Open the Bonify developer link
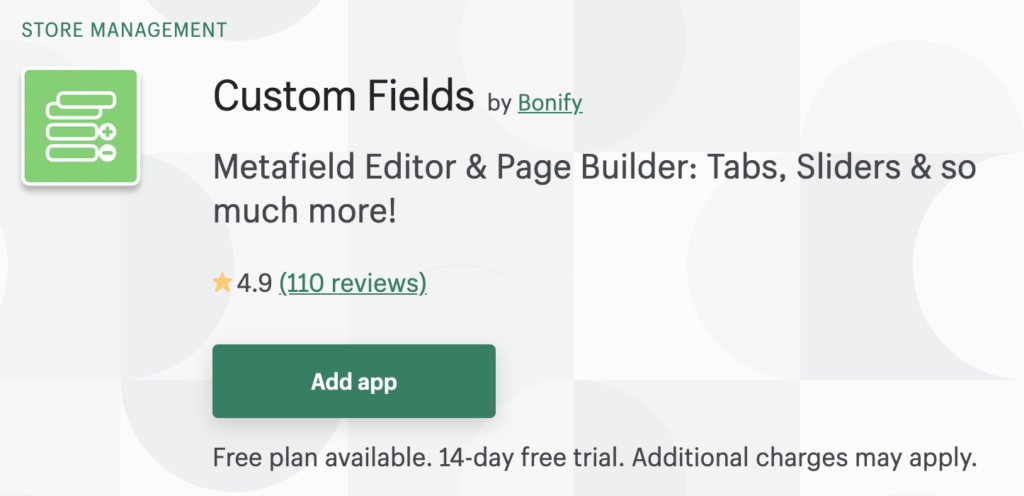Viewport: 1024px width, 496px height. (x=550, y=102)
